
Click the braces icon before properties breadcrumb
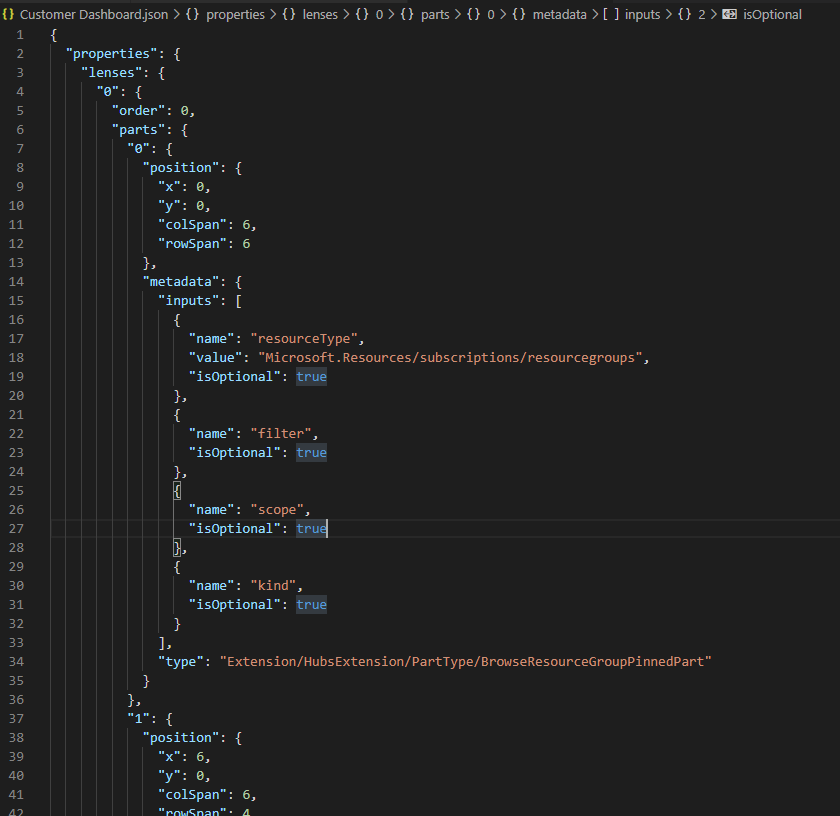pyautogui.click(x=192, y=15)
